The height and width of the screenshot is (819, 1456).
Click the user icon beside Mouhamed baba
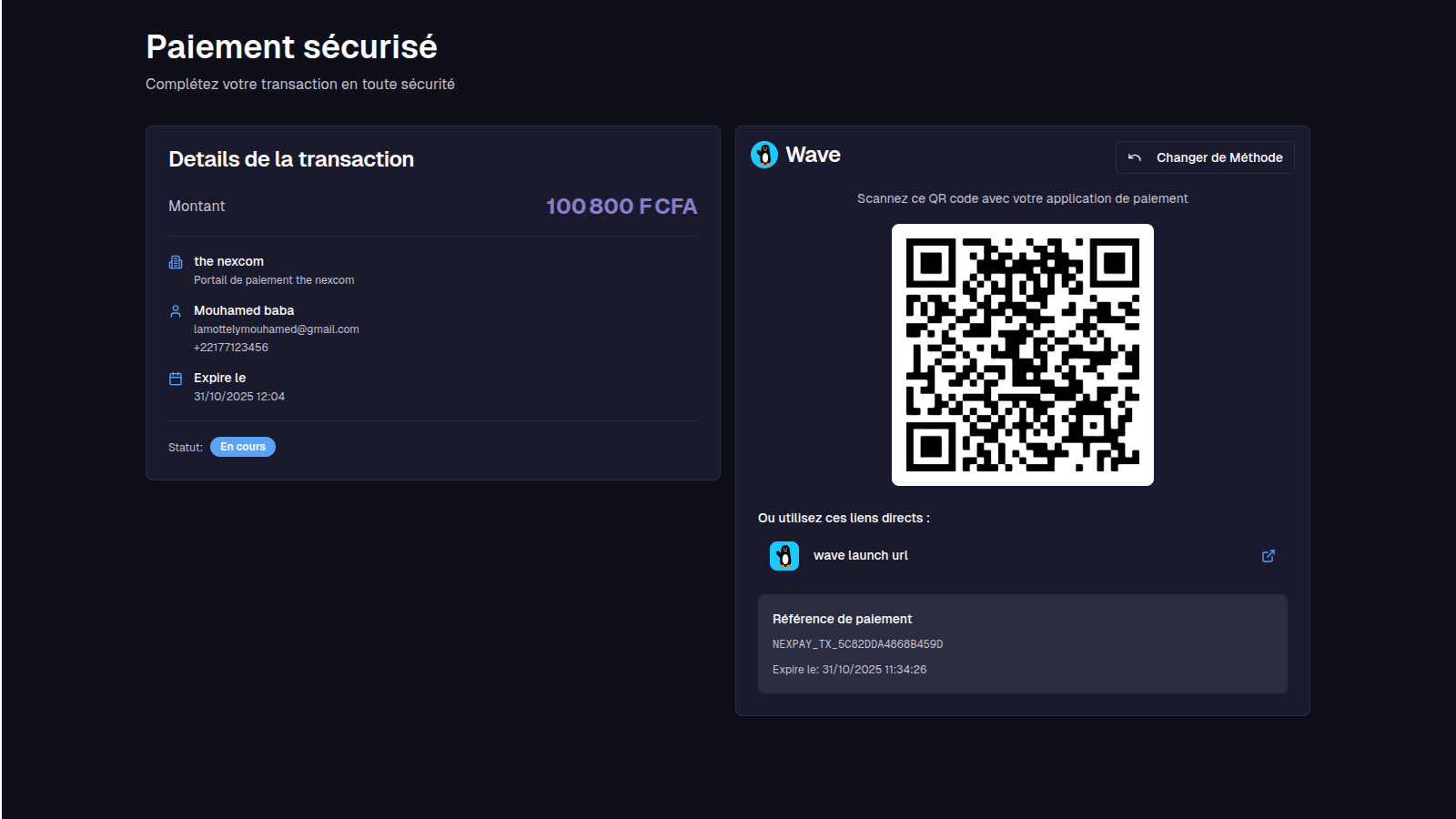pyautogui.click(x=176, y=311)
